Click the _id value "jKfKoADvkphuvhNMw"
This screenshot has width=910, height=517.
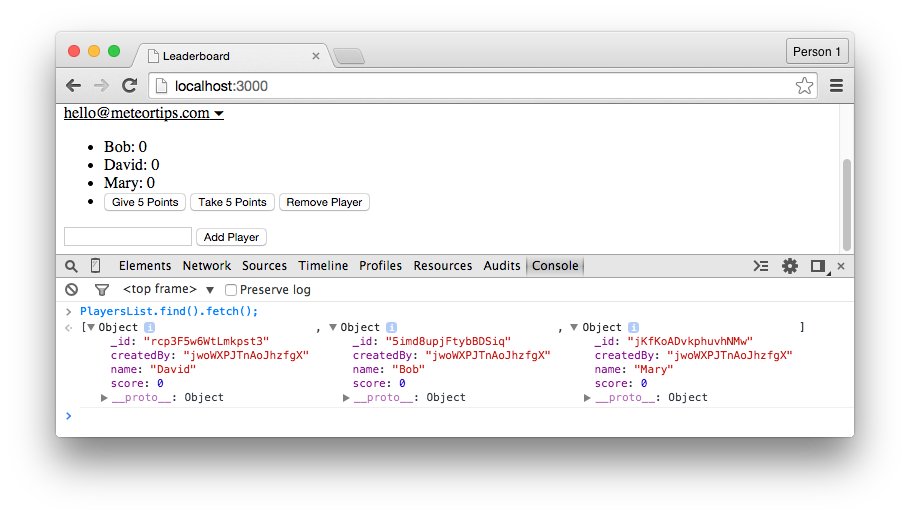tap(689, 341)
